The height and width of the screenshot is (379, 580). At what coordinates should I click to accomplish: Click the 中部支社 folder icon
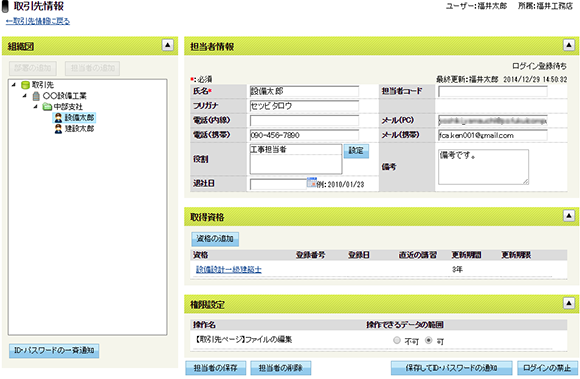click(47, 107)
